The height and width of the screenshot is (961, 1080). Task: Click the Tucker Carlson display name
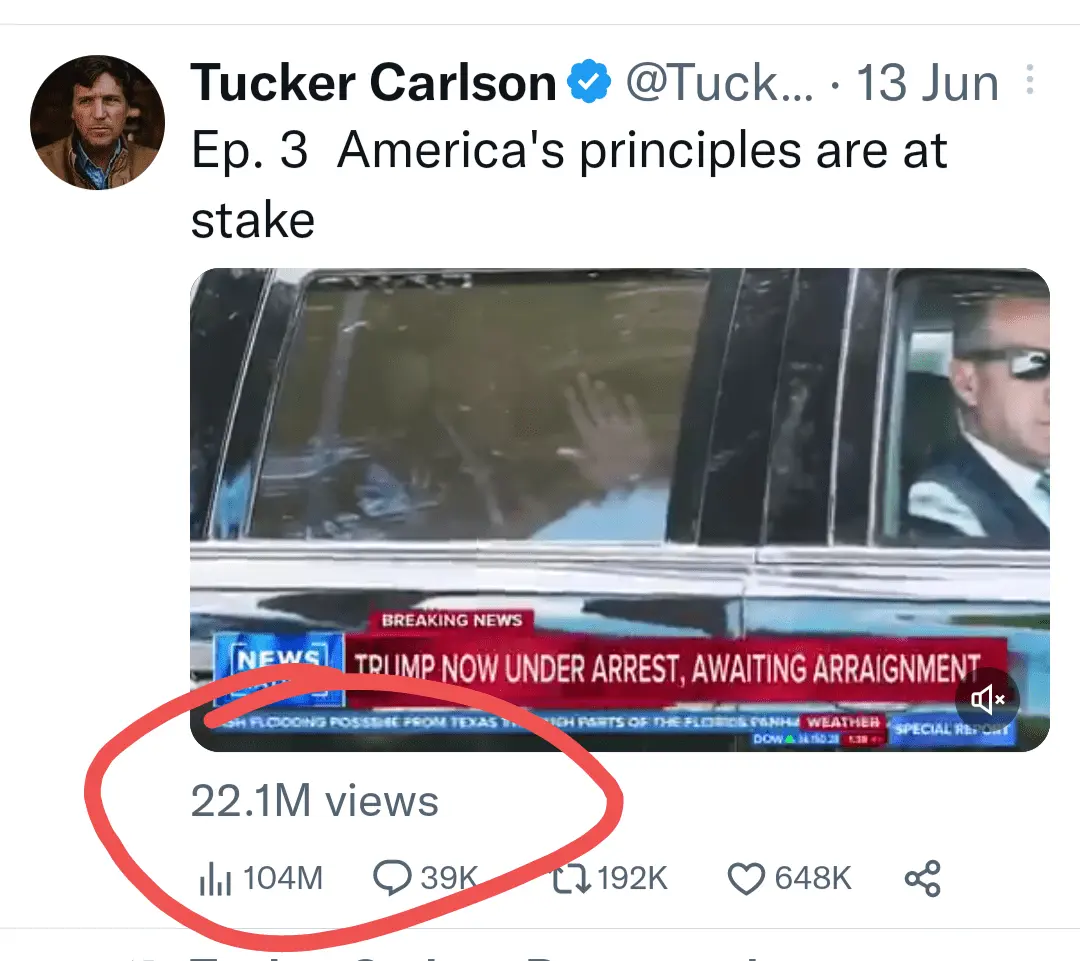(372, 84)
